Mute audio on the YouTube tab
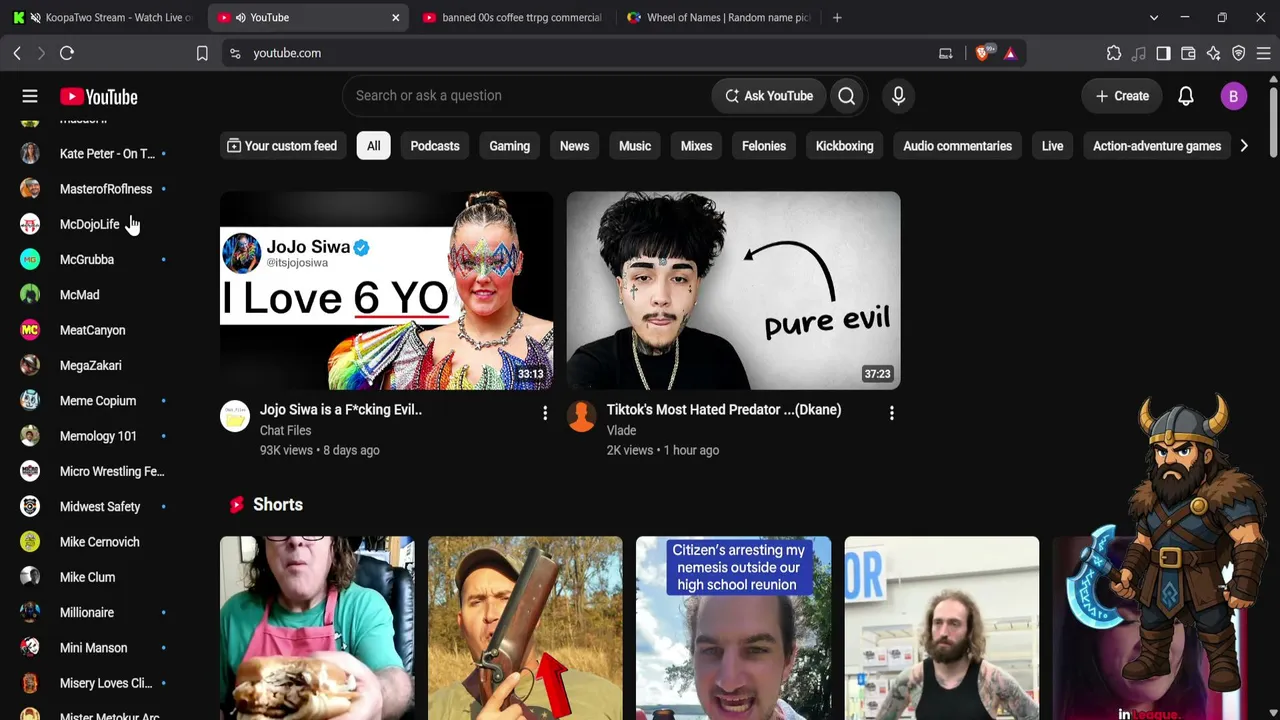The image size is (1280, 720). [240, 17]
